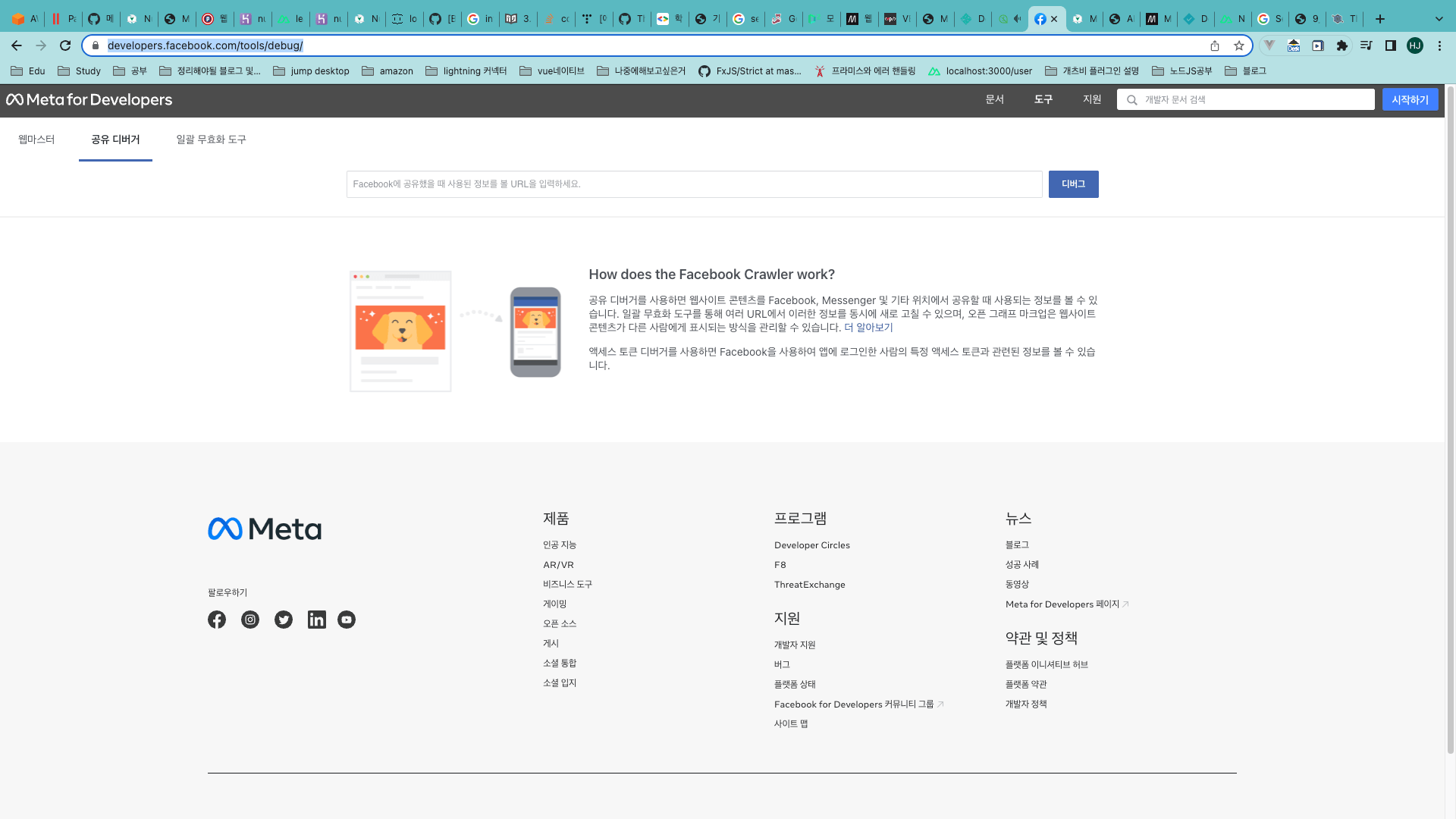Click the large Meta logo in footer
1456x819 pixels.
click(x=265, y=529)
